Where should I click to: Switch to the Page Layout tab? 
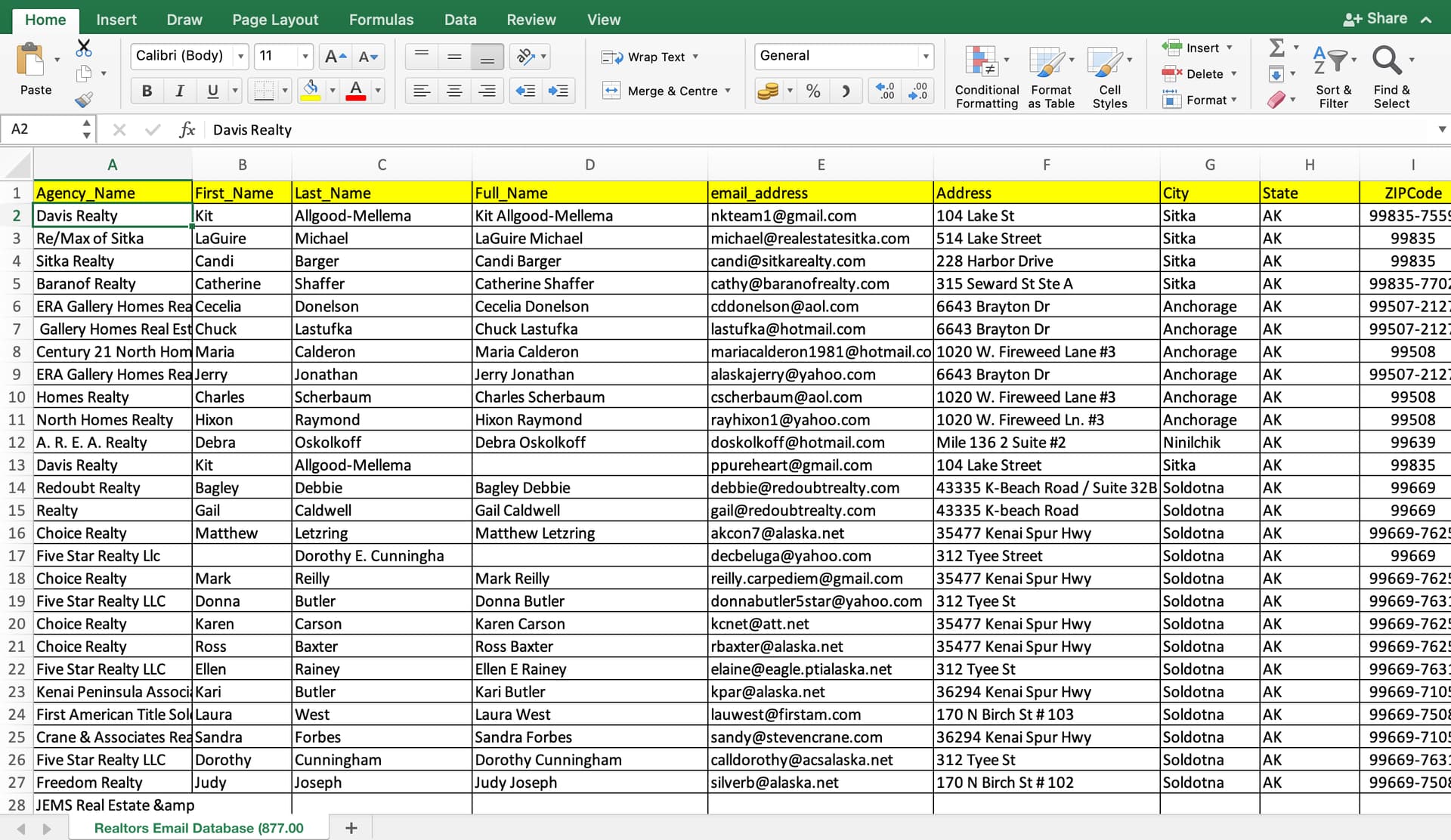coord(275,20)
